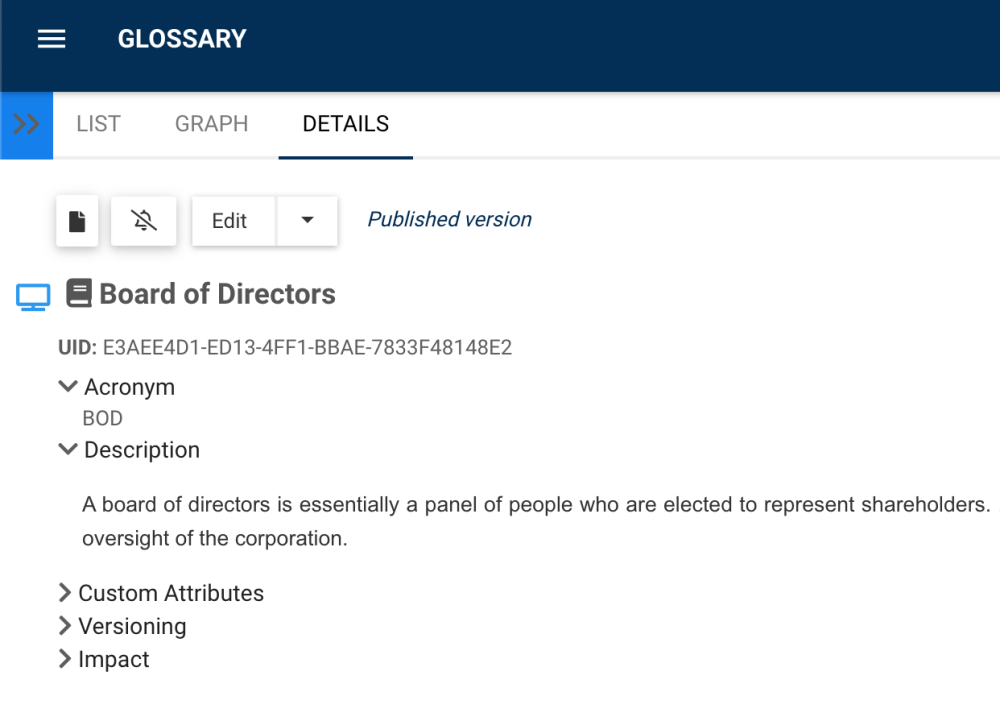The width and height of the screenshot is (1000, 717).
Task: Click the Published version label
Action: click(x=449, y=220)
